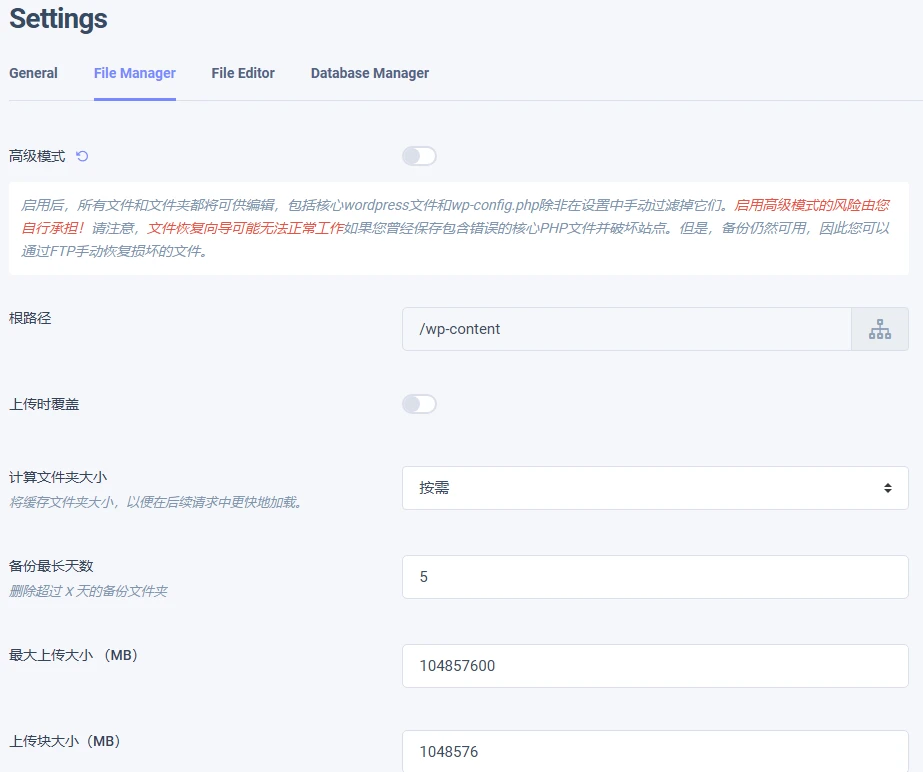The image size is (923, 772).
Task: Enable the 高级模式 toggle switch
Action: [419, 156]
